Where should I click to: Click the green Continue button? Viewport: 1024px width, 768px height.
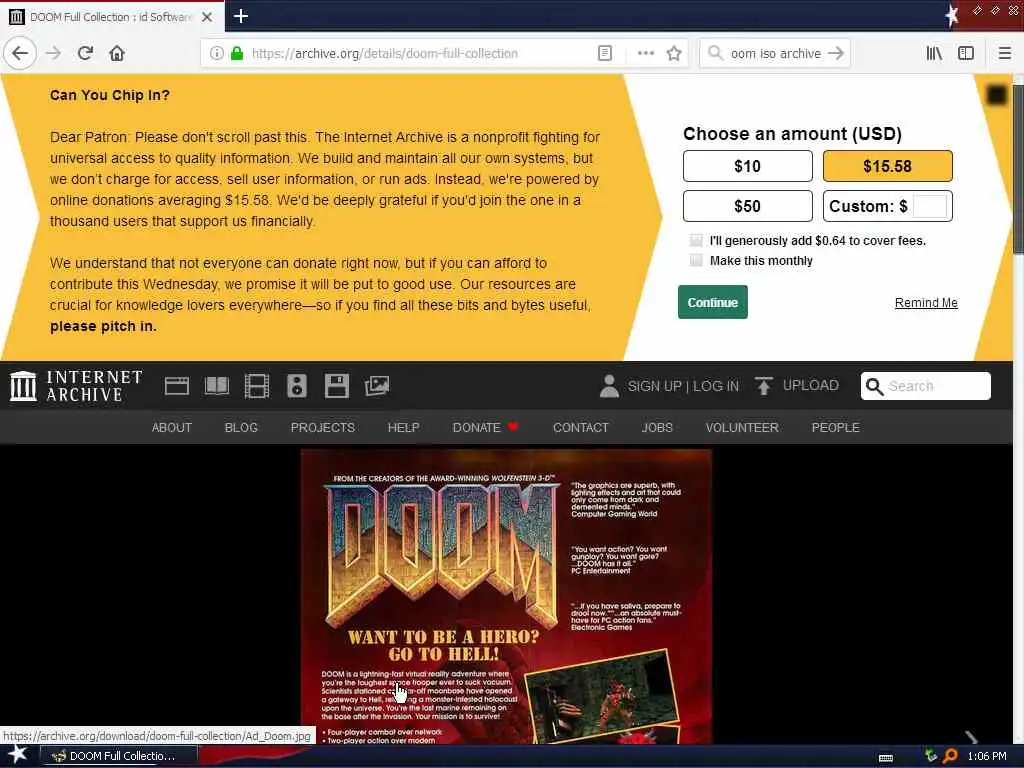pos(712,302)
